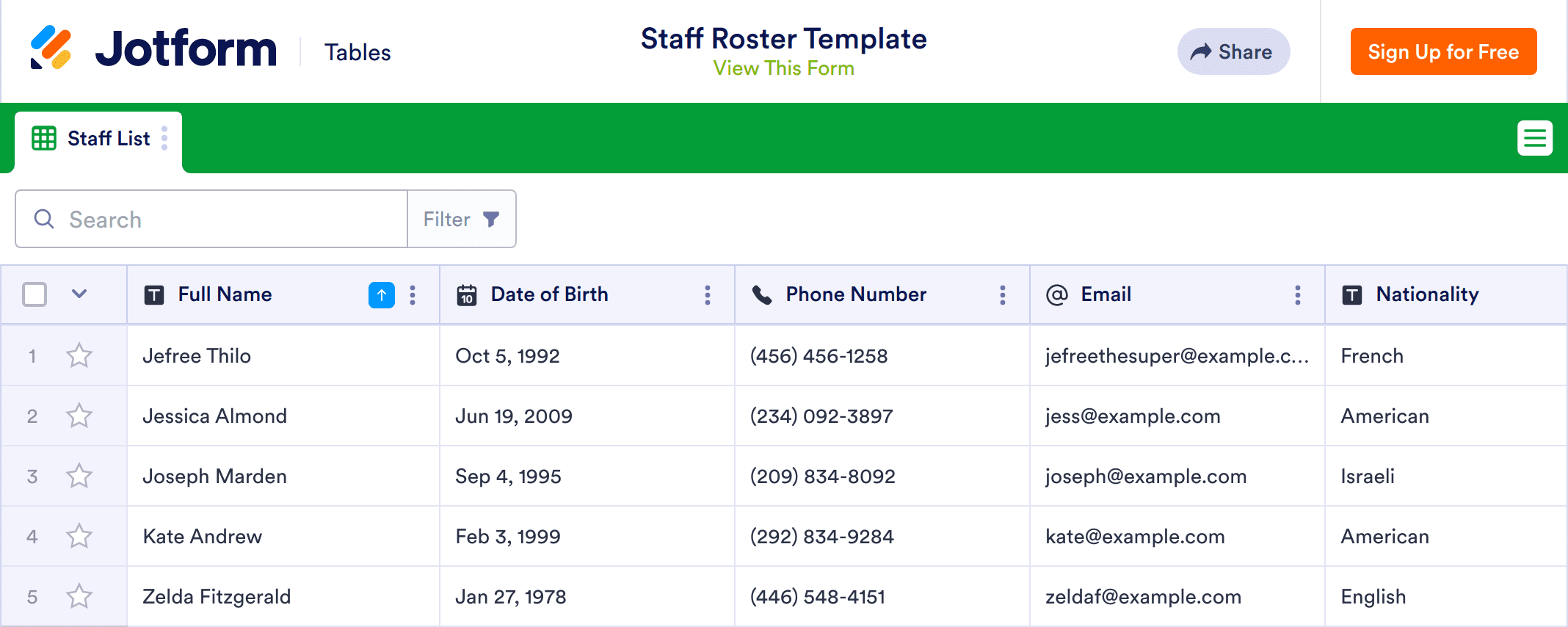Image resolution: width=1568 pixels, height=627 pixels.
Task: Open Phone Number column options menu
Action: [x=1002, y=295]
